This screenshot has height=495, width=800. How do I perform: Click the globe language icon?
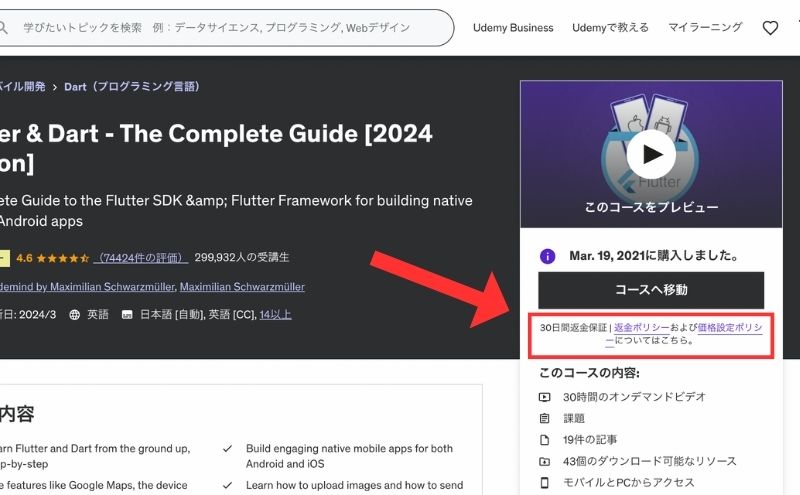point(74,314)
